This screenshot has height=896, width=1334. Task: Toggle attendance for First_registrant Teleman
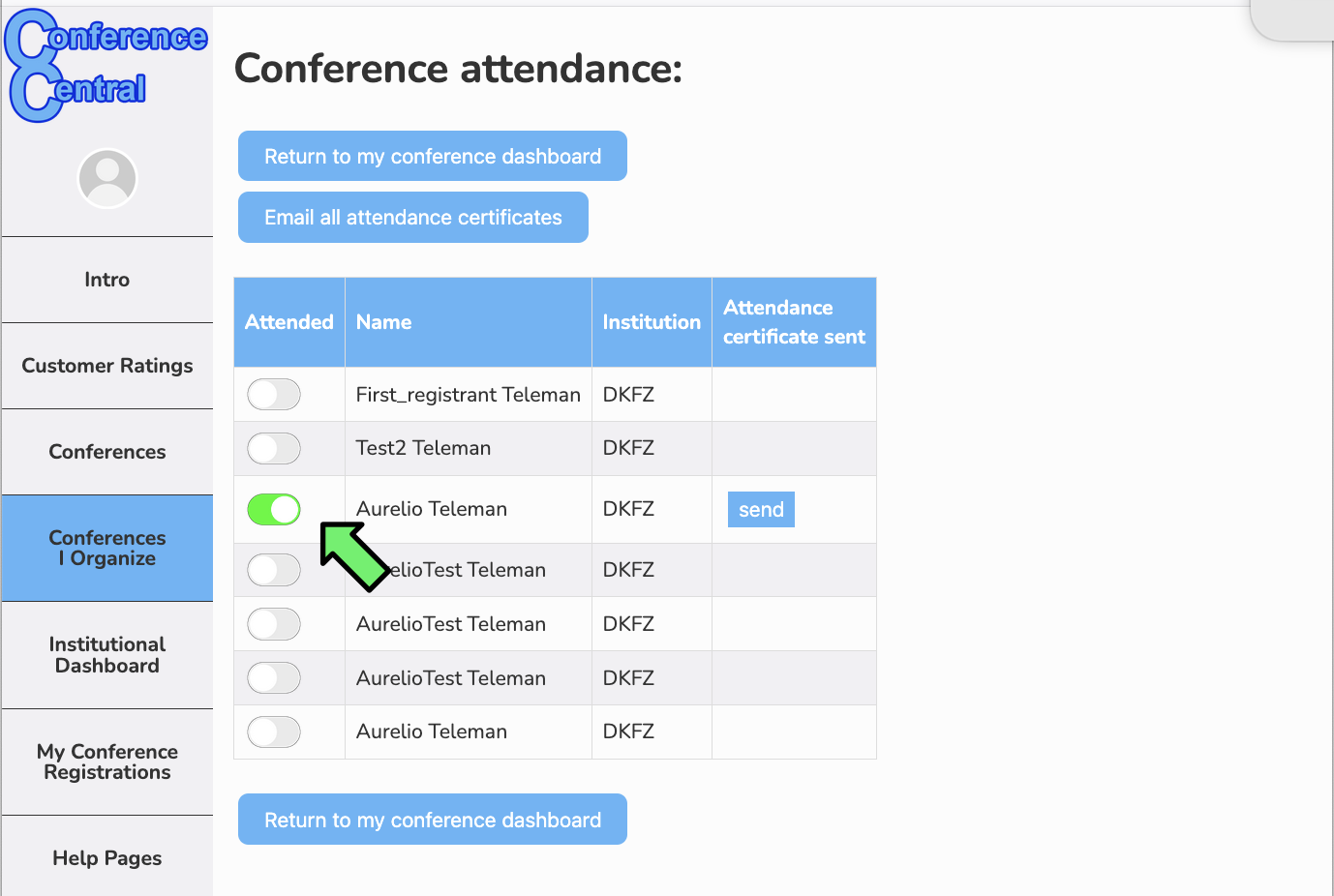[x=274, y=395]
